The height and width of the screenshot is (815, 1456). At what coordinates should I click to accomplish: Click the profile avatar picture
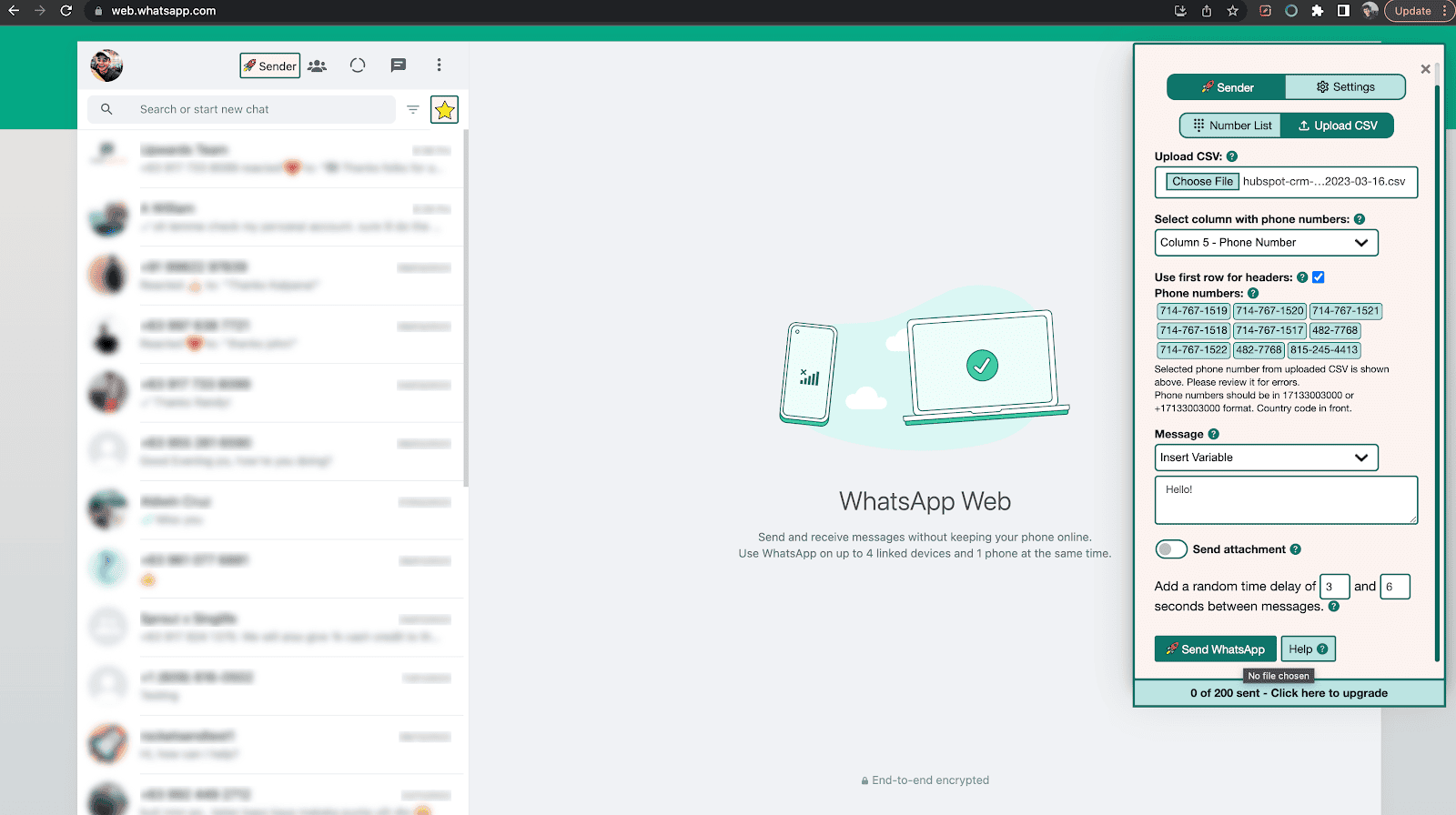106,65
